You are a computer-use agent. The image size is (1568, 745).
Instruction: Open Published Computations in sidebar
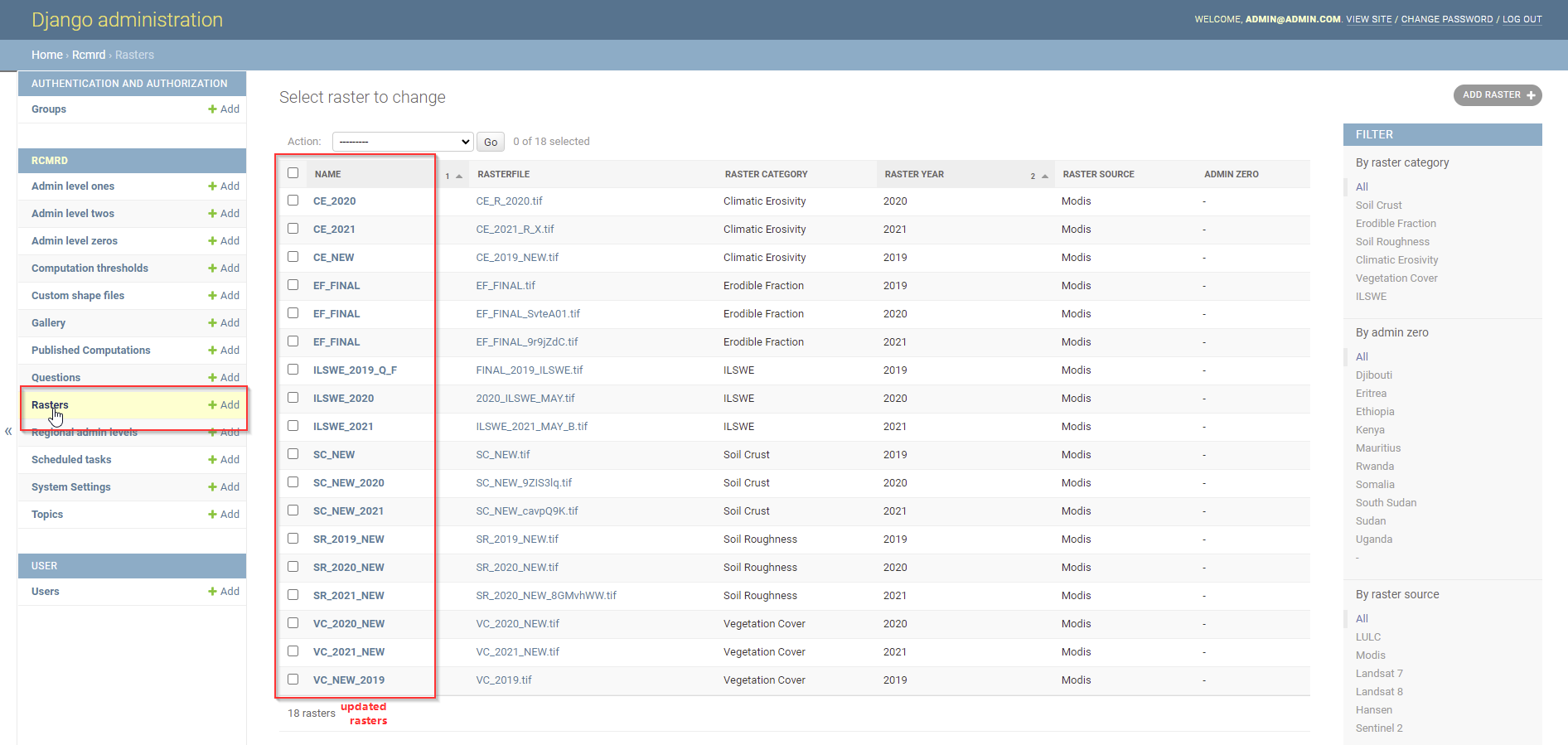(x=91, y=351)
